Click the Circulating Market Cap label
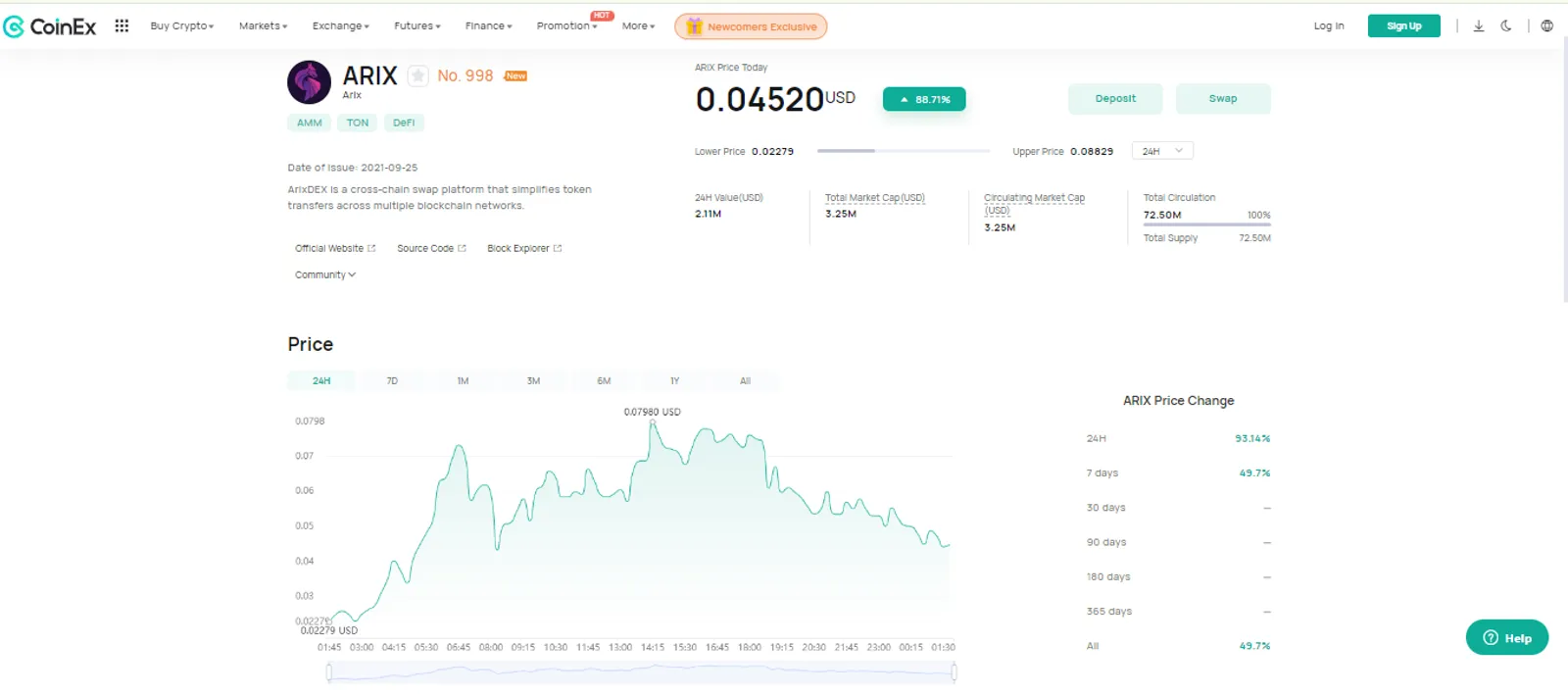 1034,204
